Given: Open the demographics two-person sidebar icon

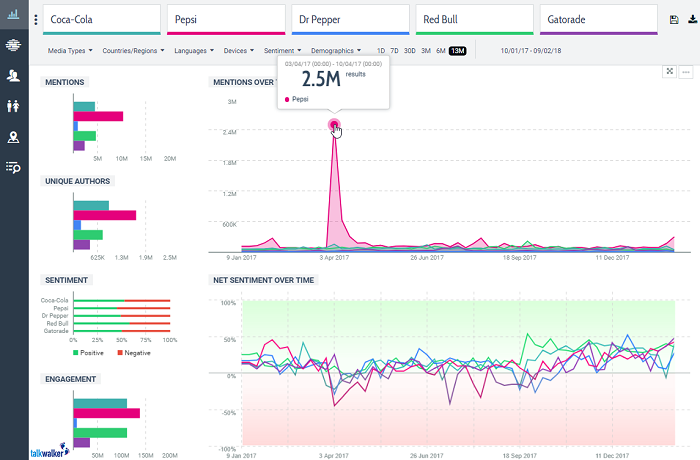Looking at the screenshot, I should pos(14,106).
